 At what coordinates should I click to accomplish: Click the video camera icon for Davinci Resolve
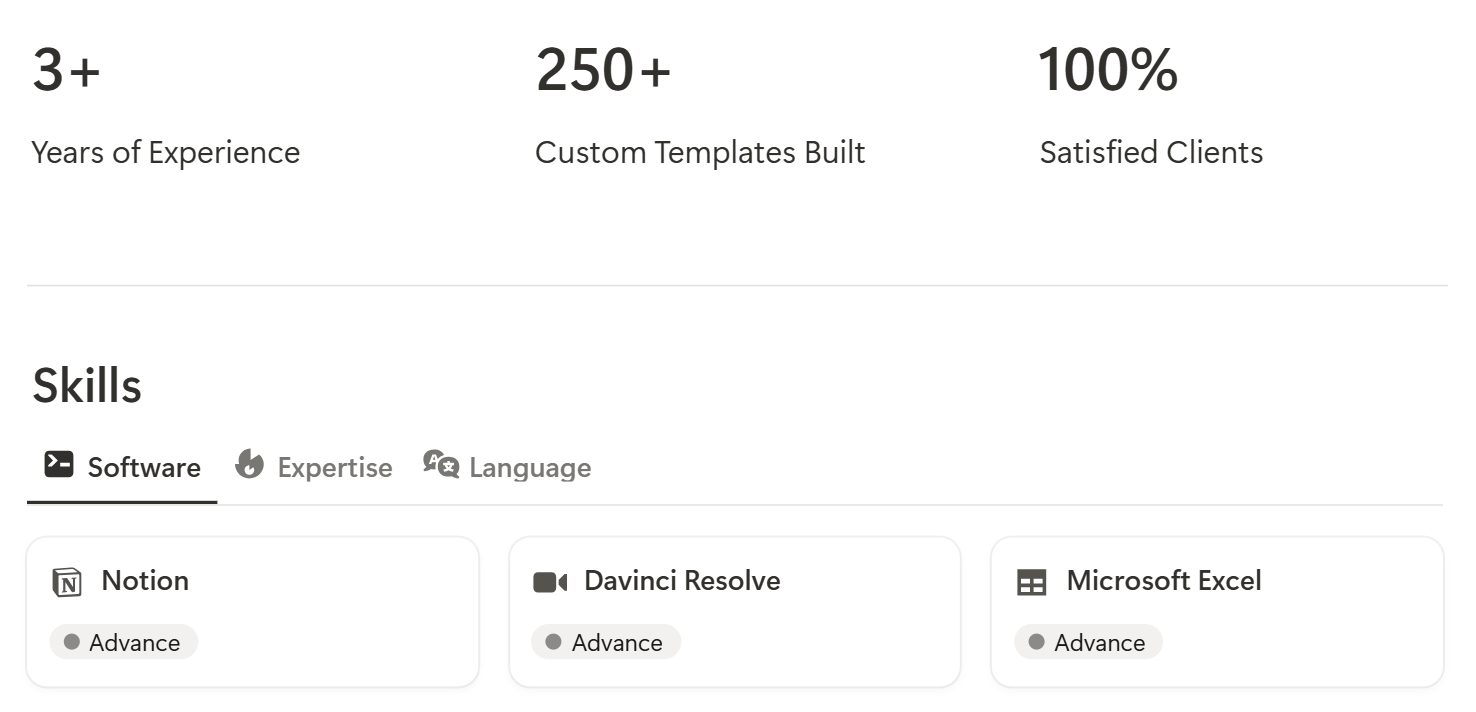pos(550,582)
